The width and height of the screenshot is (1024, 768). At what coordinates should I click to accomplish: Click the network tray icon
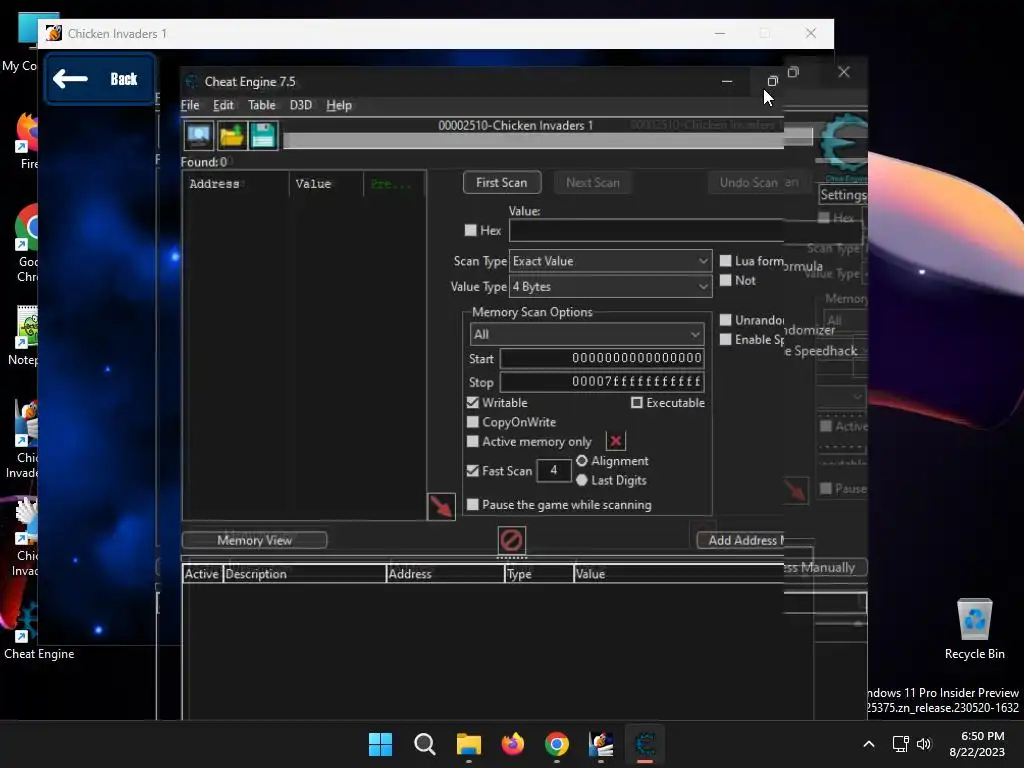[x=901, y=744]
